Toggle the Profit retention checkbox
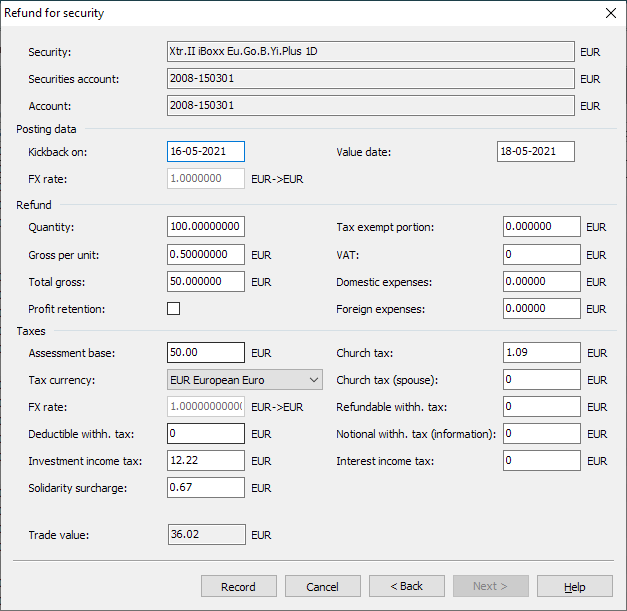This screenshot has width=627, height=611. pos(174,309)
